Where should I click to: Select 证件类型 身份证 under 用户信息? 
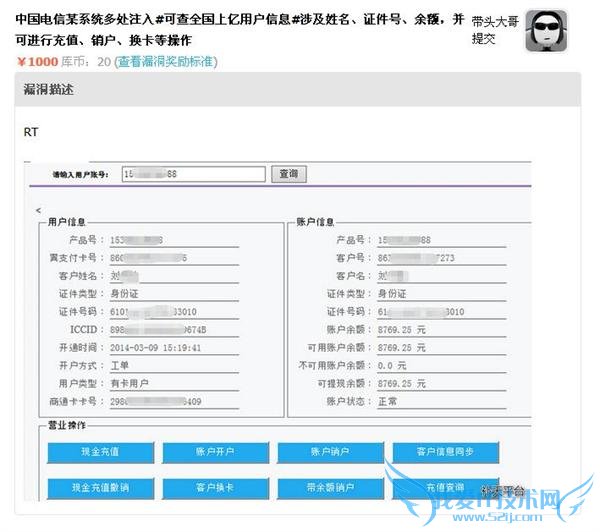(124, 294)
